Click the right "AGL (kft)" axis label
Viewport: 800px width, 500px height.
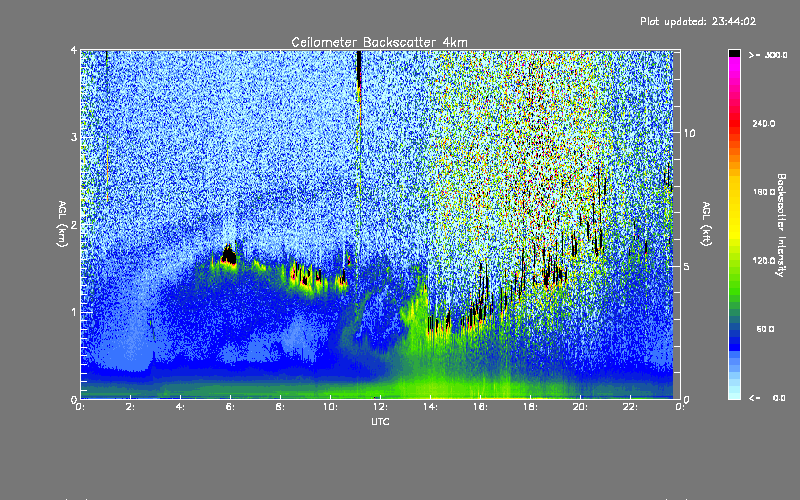pyautogui.click(x=707, y=224)
